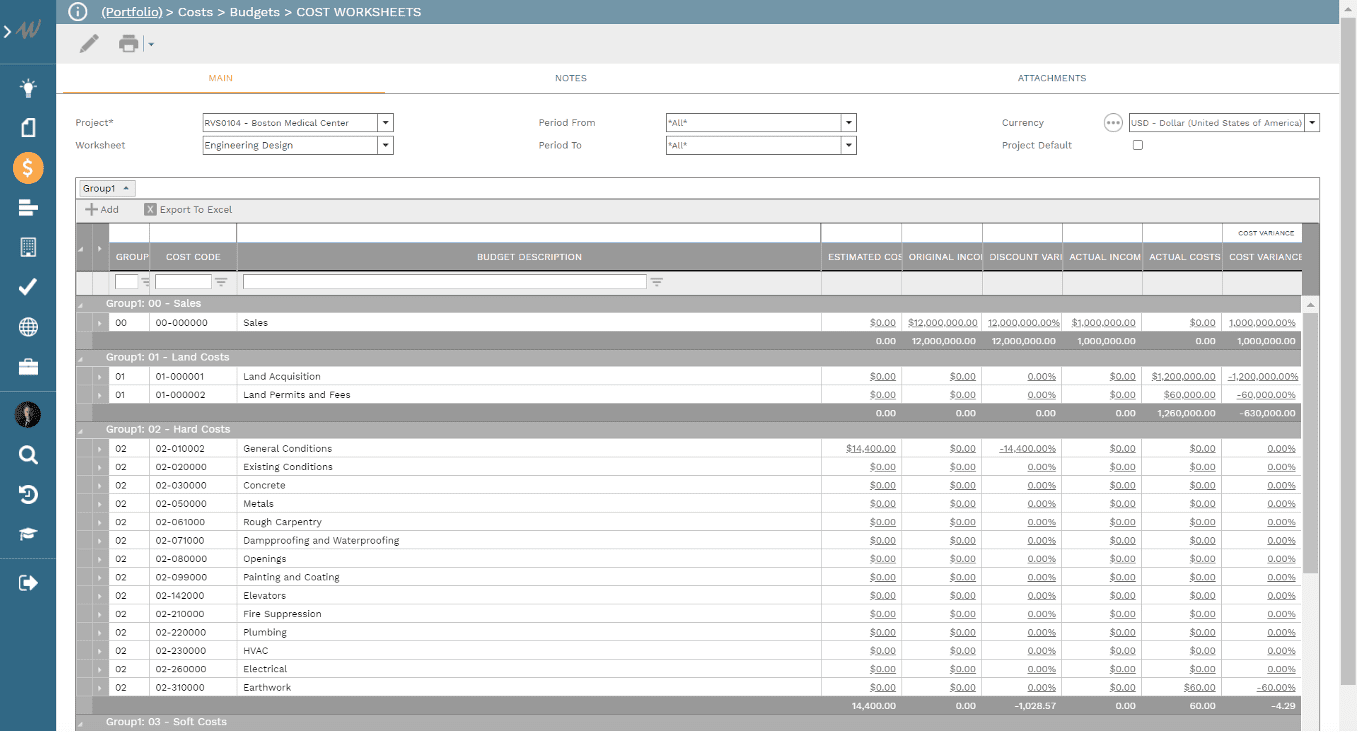
Task: Open the search icon in the sidebar
Action: coord(27,454)
